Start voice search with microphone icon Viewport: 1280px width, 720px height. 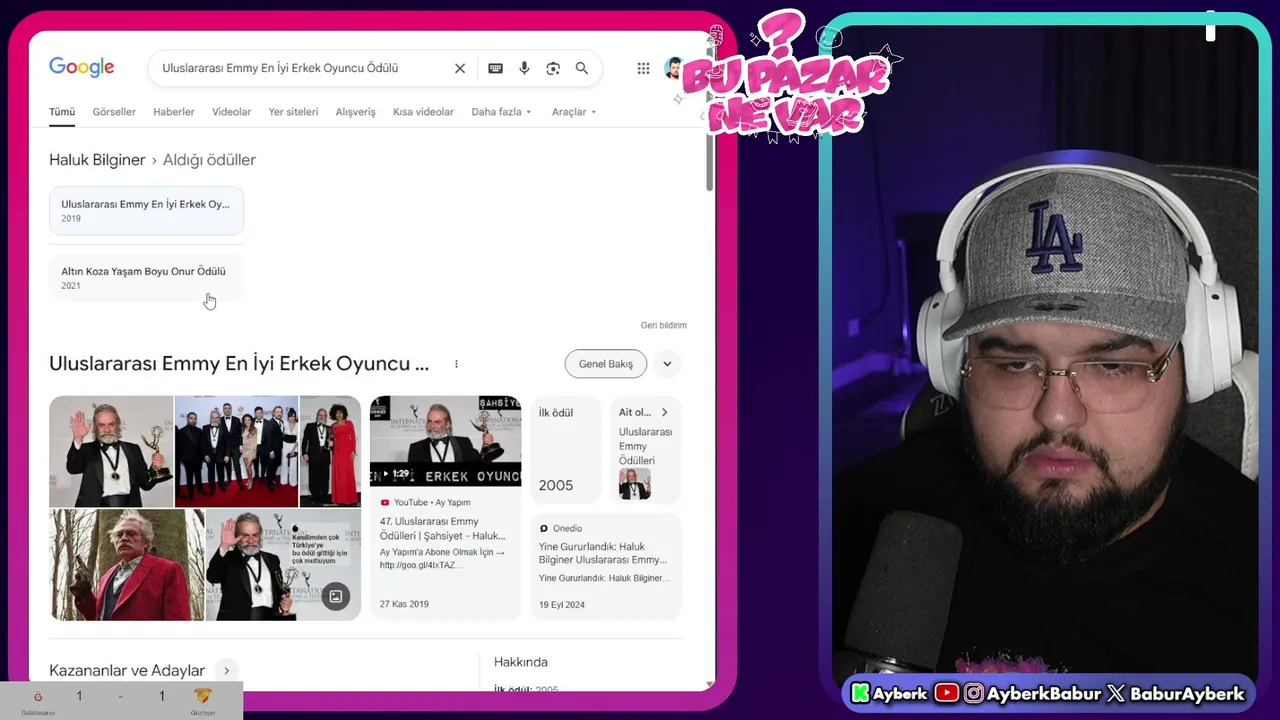coord(524,68)
